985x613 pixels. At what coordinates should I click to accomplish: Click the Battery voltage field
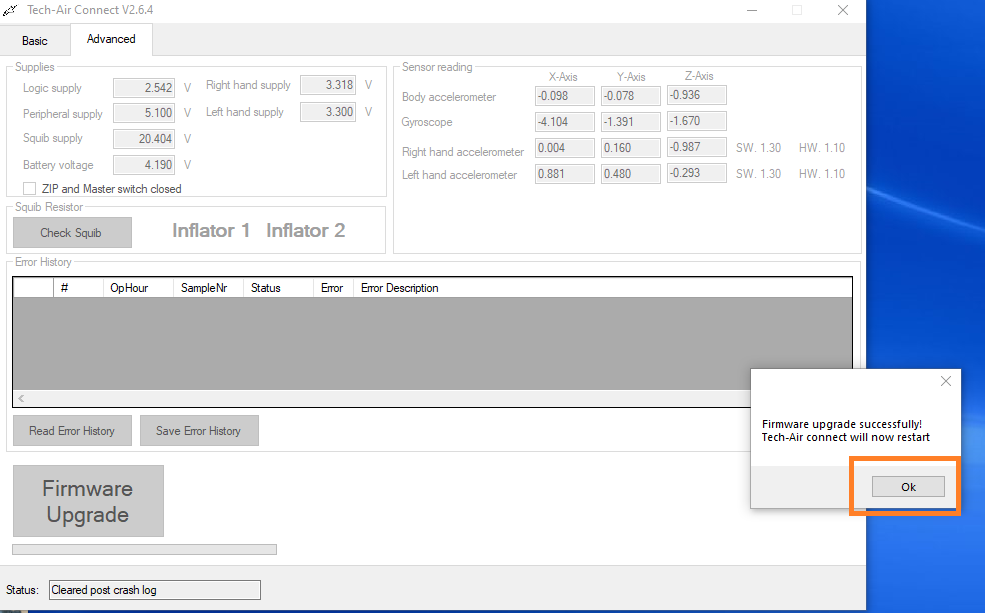(x=144, y=165)
